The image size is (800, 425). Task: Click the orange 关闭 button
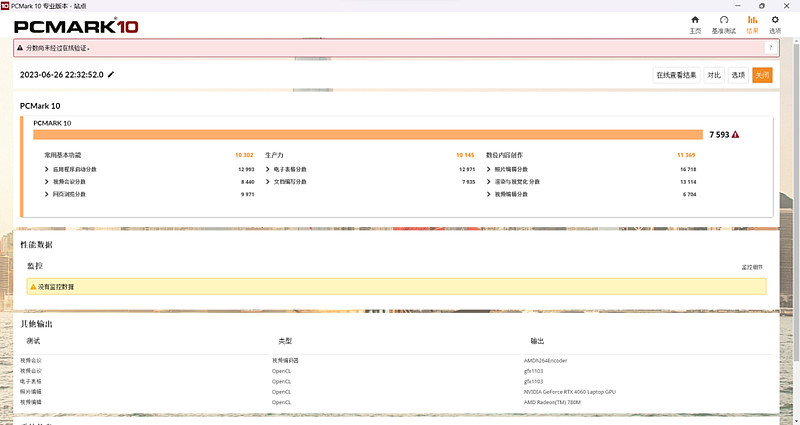(762, 75)
